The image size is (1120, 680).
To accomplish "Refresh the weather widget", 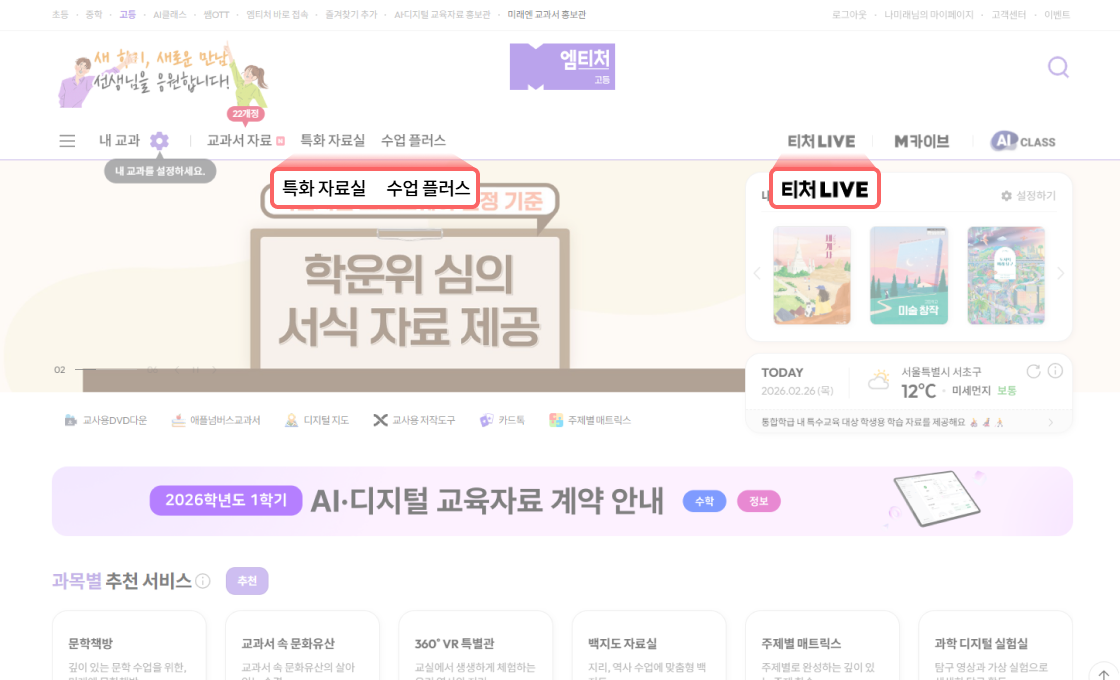I will 1033,371.
